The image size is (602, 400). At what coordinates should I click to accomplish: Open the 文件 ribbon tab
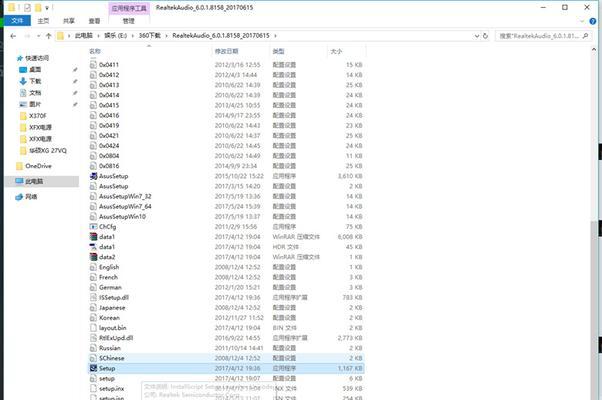(17, 21)
